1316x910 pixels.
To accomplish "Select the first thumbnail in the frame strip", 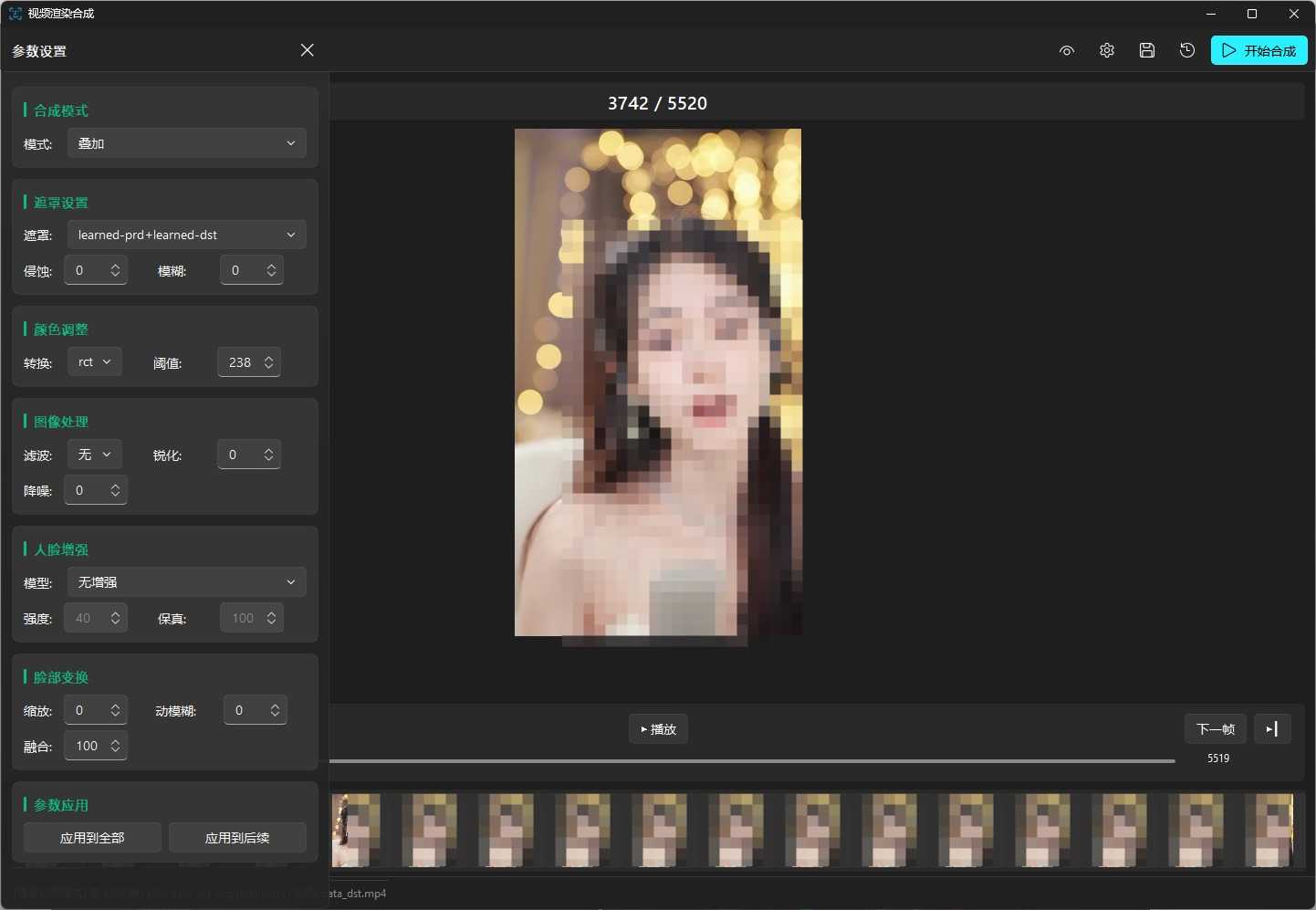I will (356, 830).
